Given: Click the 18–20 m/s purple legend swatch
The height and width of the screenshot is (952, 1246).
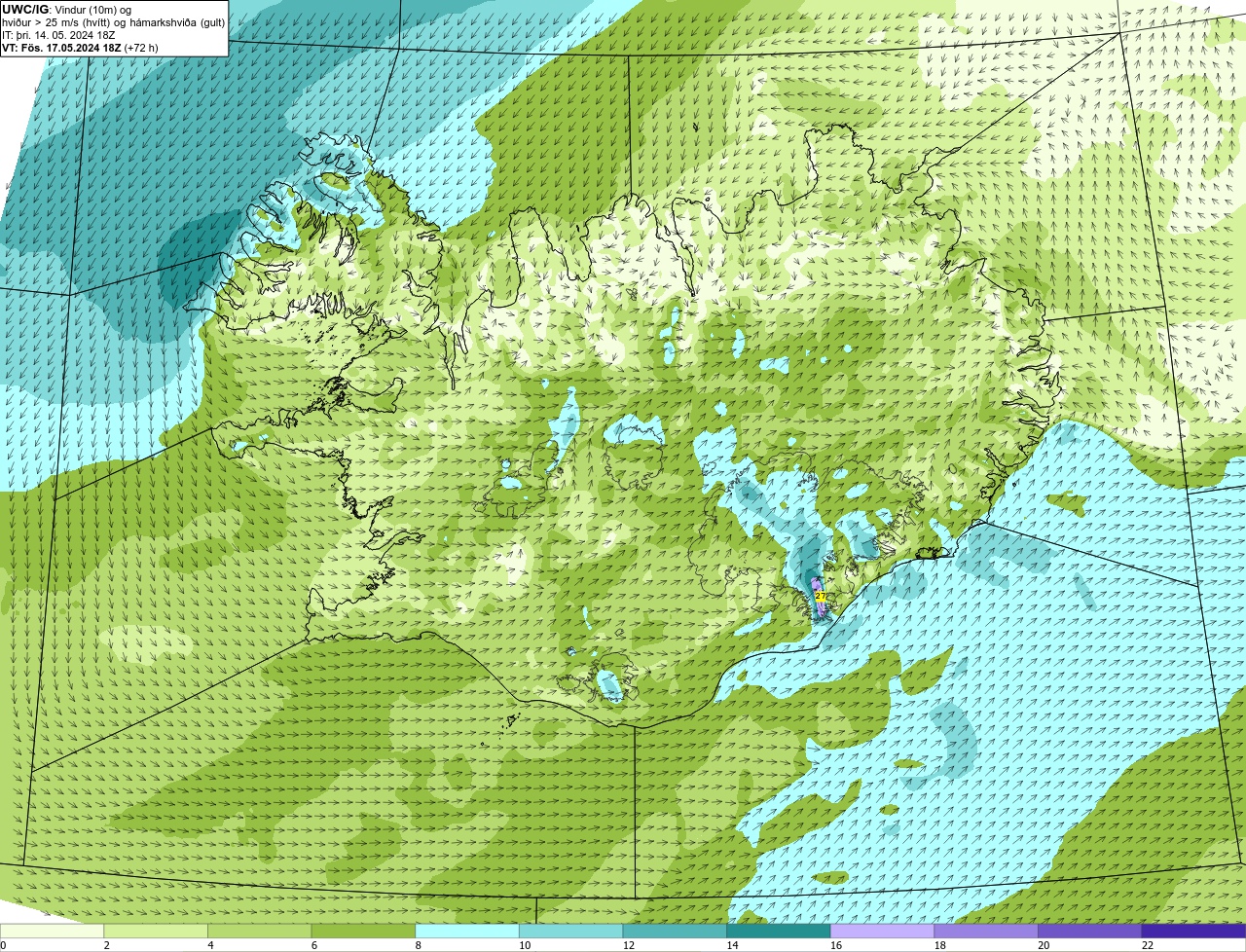Looking at the screenshot, I should (986, 931).
